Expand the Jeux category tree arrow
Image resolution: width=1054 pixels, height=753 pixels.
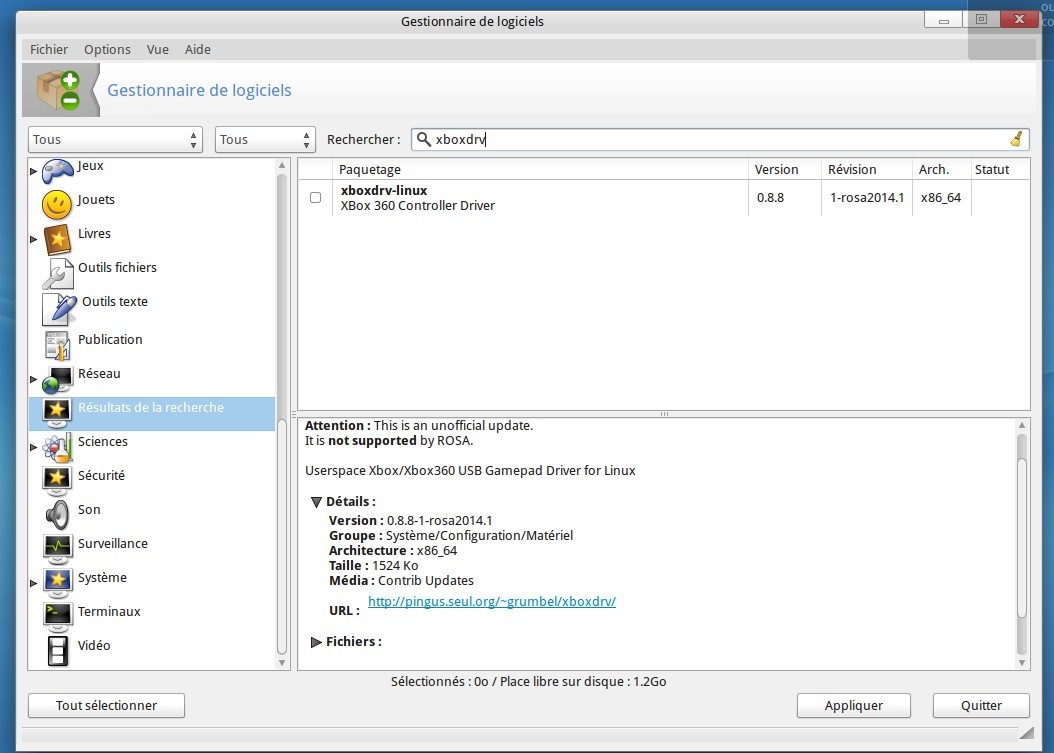(34, 171)
